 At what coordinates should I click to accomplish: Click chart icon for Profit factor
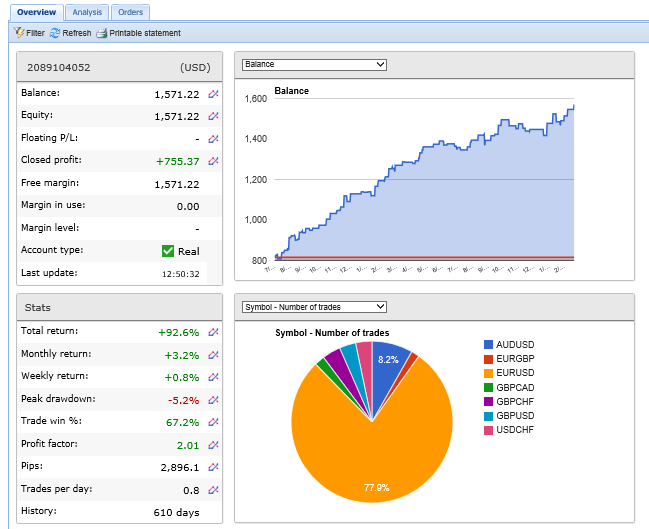(x=213, y=444)
